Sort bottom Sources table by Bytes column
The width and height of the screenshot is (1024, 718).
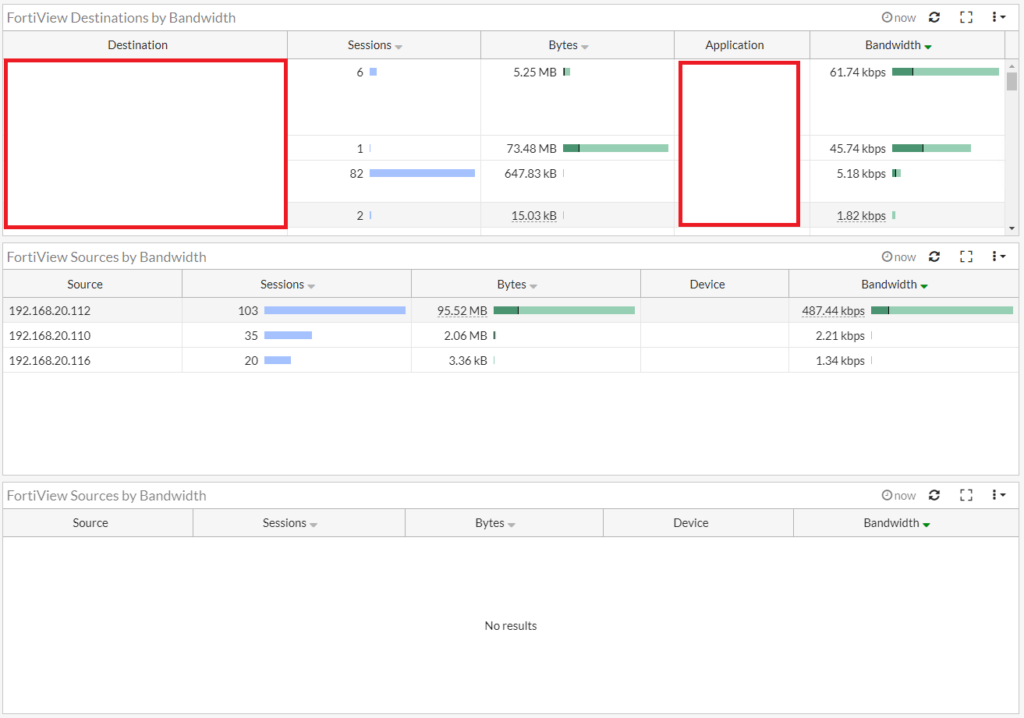click(x=504, y=523)
